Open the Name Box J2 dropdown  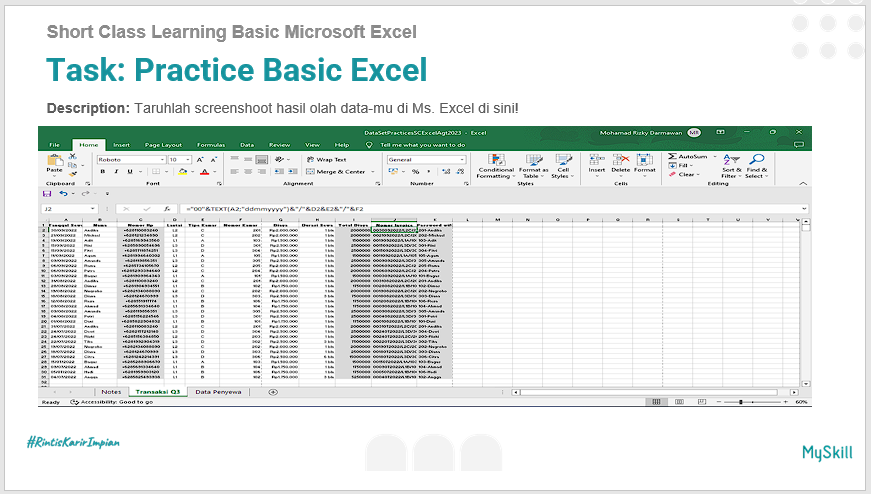92,209
